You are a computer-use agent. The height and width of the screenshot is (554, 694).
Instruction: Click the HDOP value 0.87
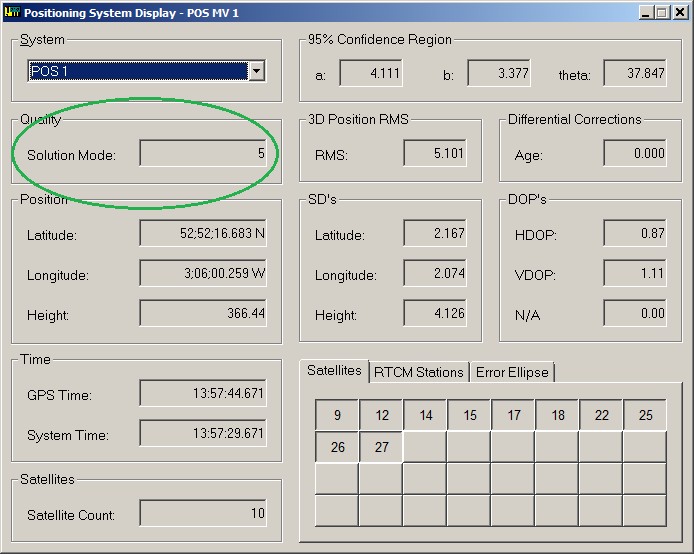tap(635, 233)
